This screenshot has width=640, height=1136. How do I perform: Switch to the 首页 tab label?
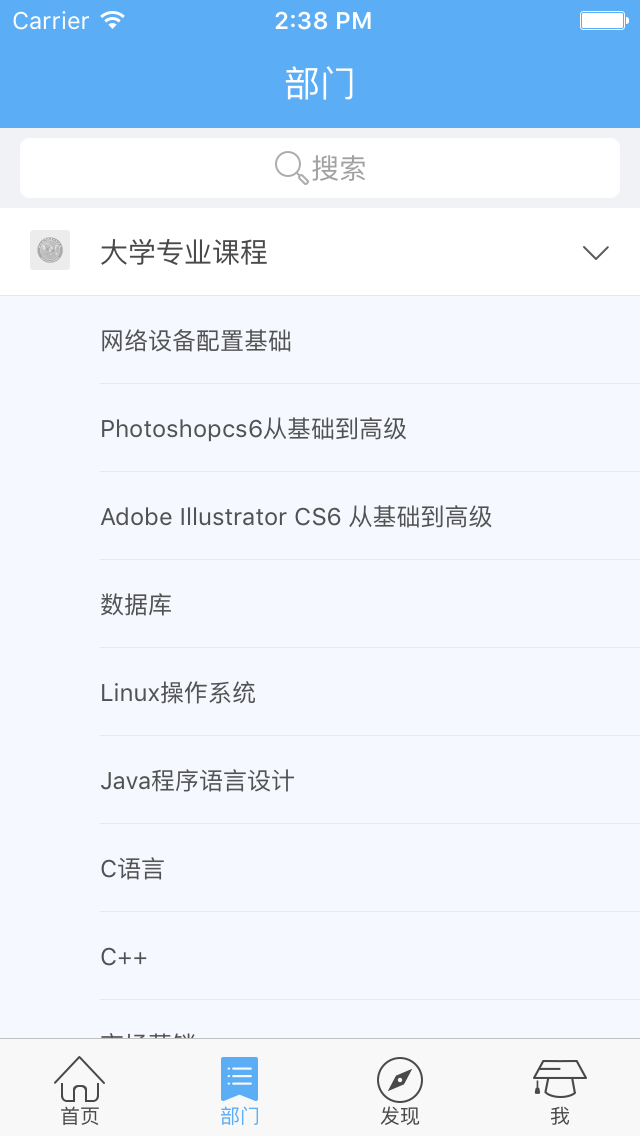click(80, 1116)
